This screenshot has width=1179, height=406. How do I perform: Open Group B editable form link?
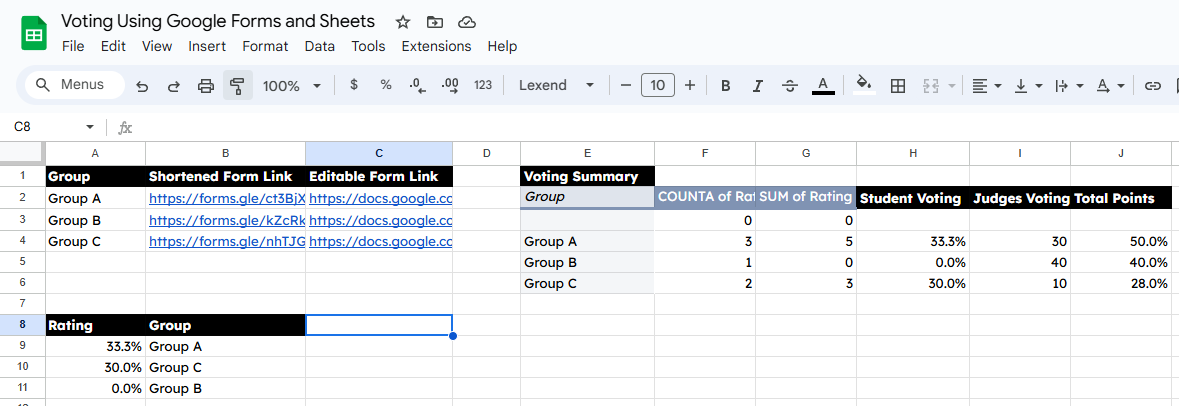tap(380, 220)
